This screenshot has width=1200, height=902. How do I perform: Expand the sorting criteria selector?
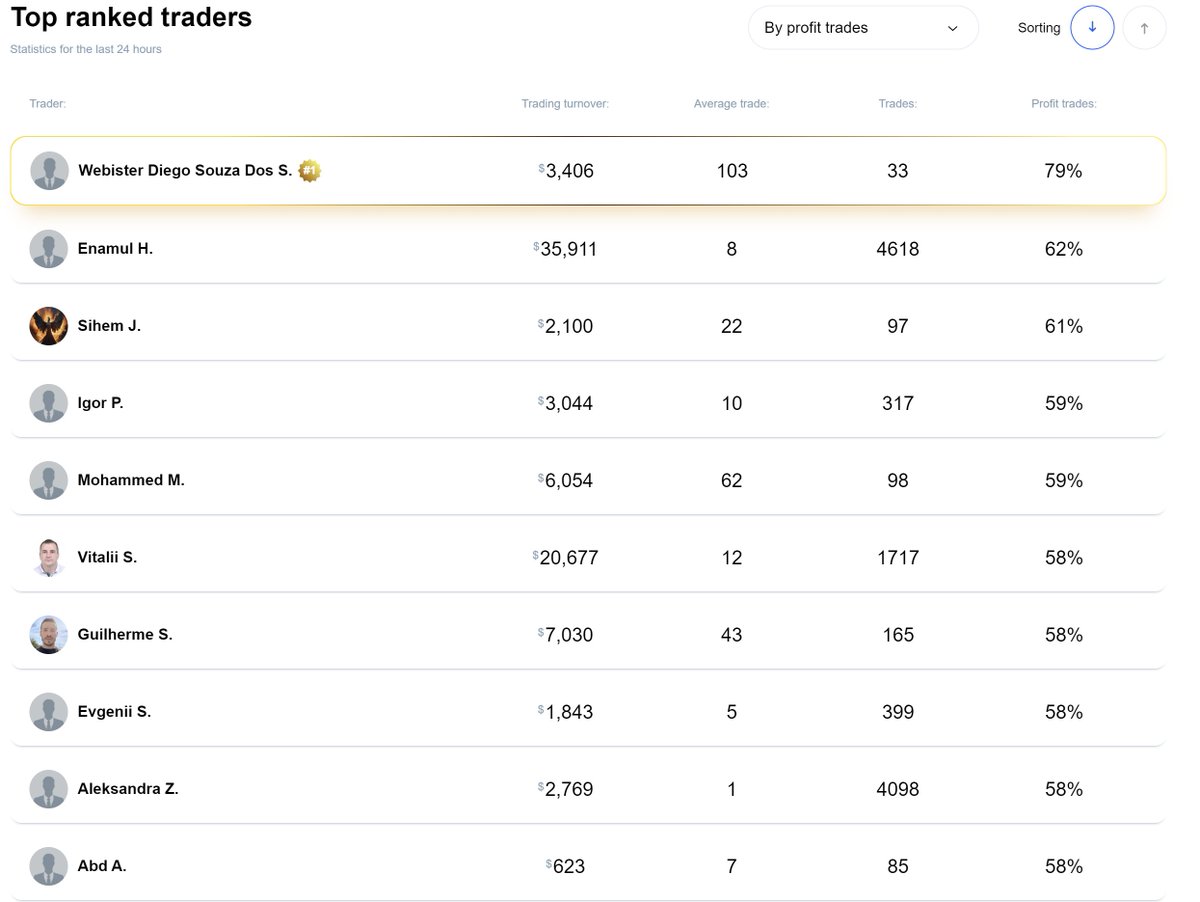coord(863,27)
